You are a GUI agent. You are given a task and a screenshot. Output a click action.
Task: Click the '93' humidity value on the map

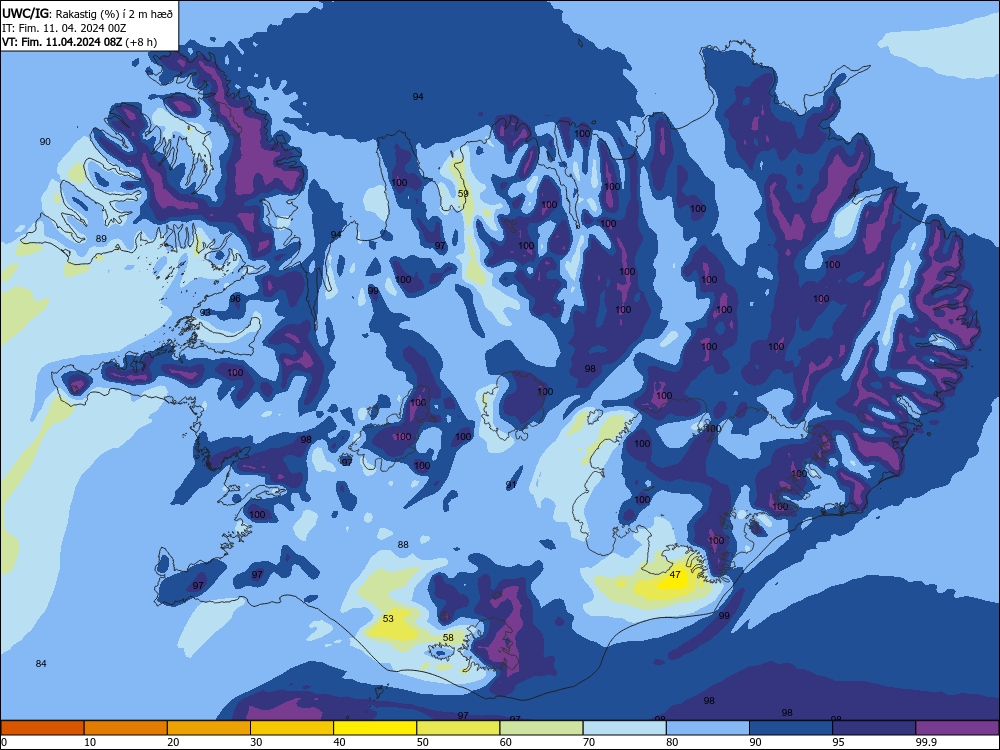click(x=205, y=312)
